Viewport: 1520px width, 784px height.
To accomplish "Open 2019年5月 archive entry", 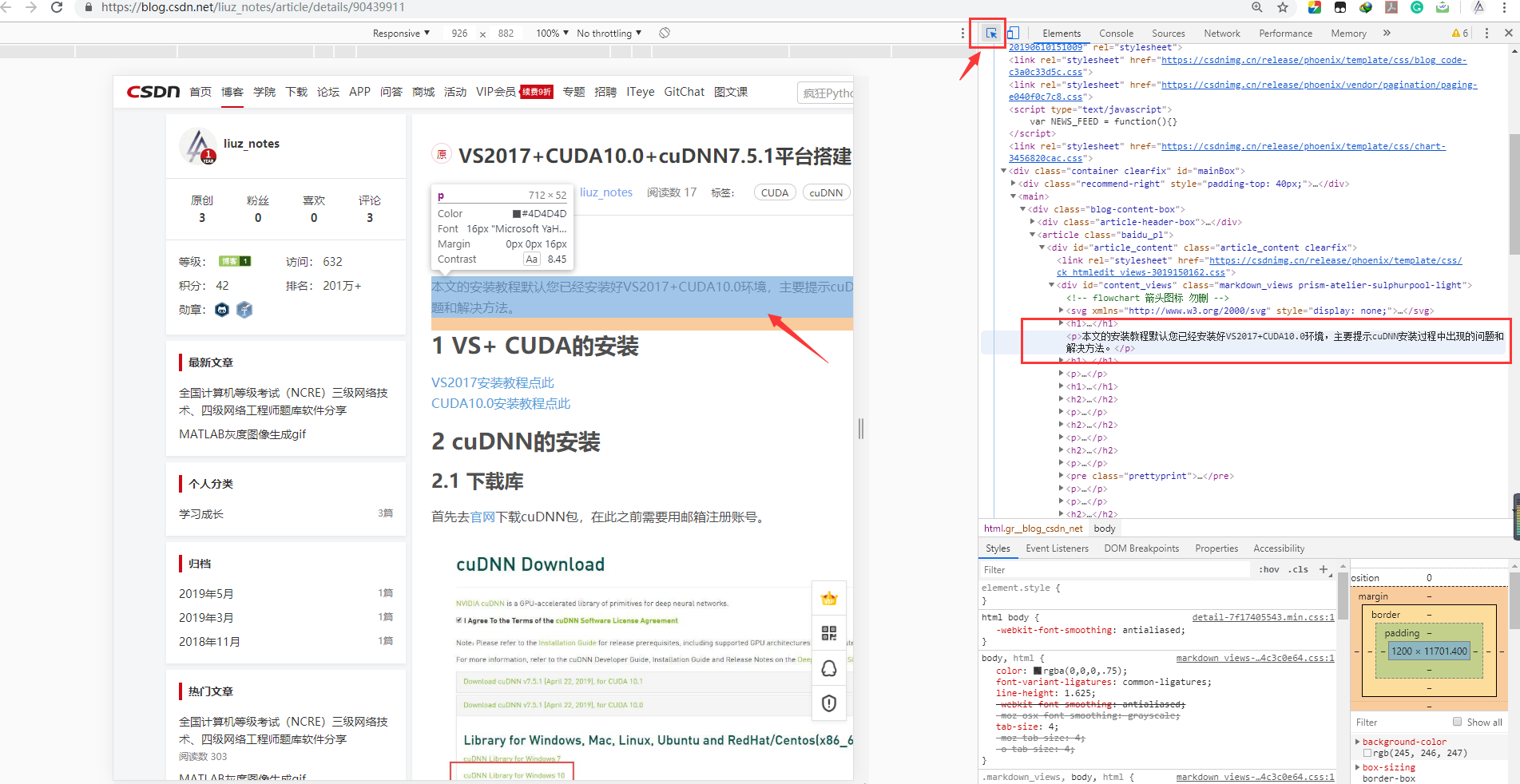I will click(206, 594).
